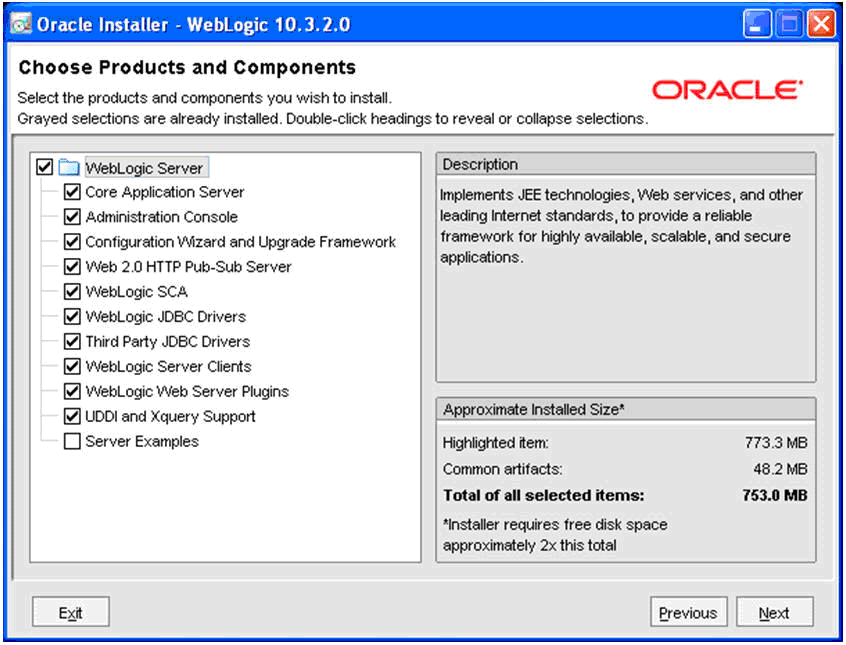Select the WebLogic Server tree heading

145,168
